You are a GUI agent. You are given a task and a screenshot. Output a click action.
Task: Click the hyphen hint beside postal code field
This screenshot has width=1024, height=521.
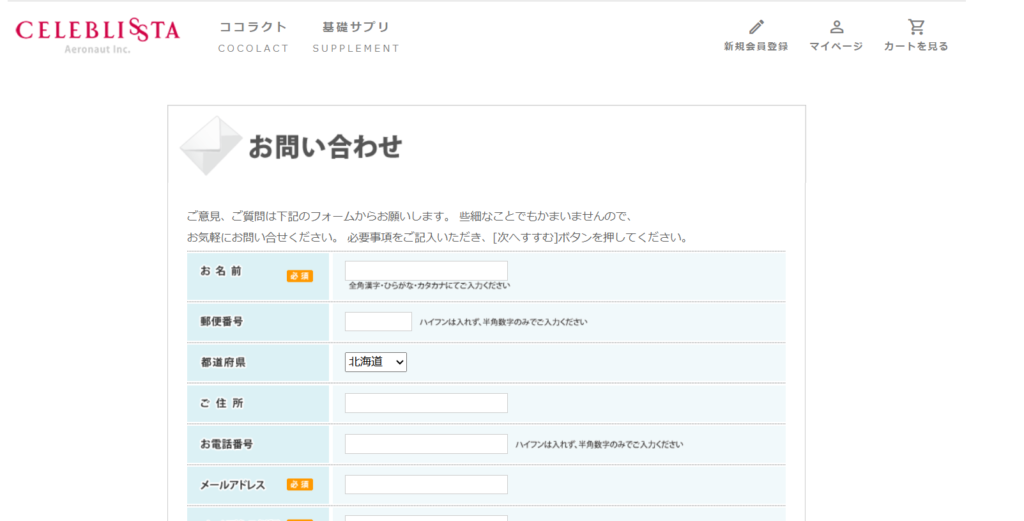coord(503,322)
